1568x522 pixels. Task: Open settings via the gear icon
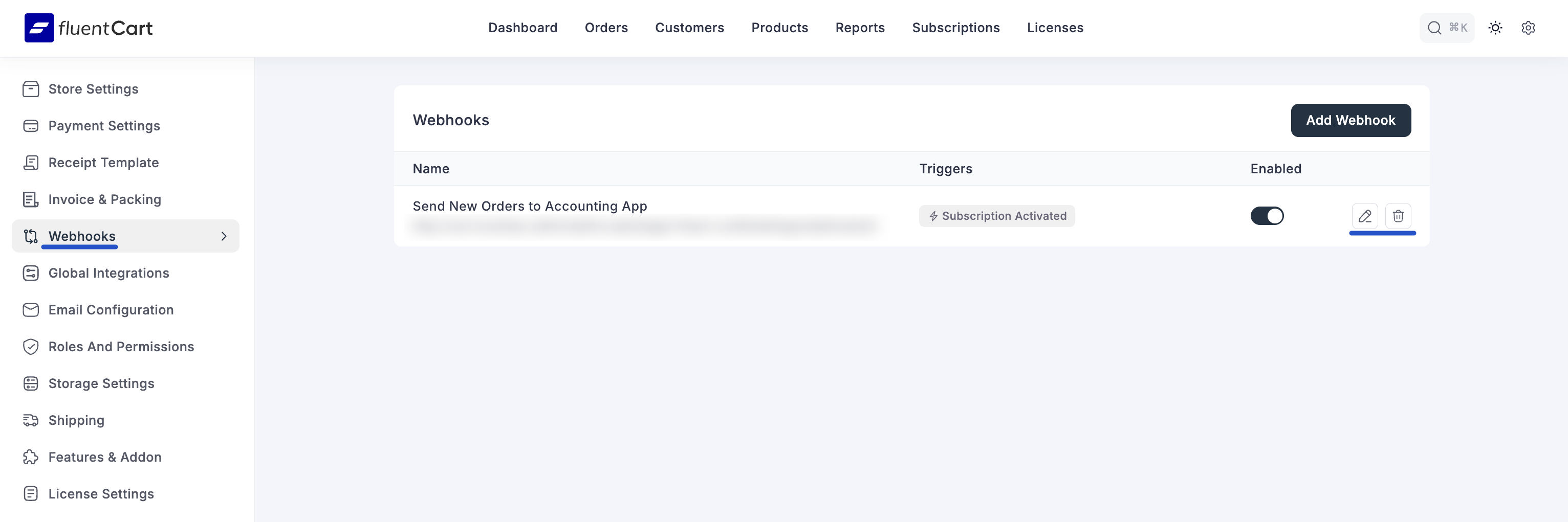(x=1528, y=28)
